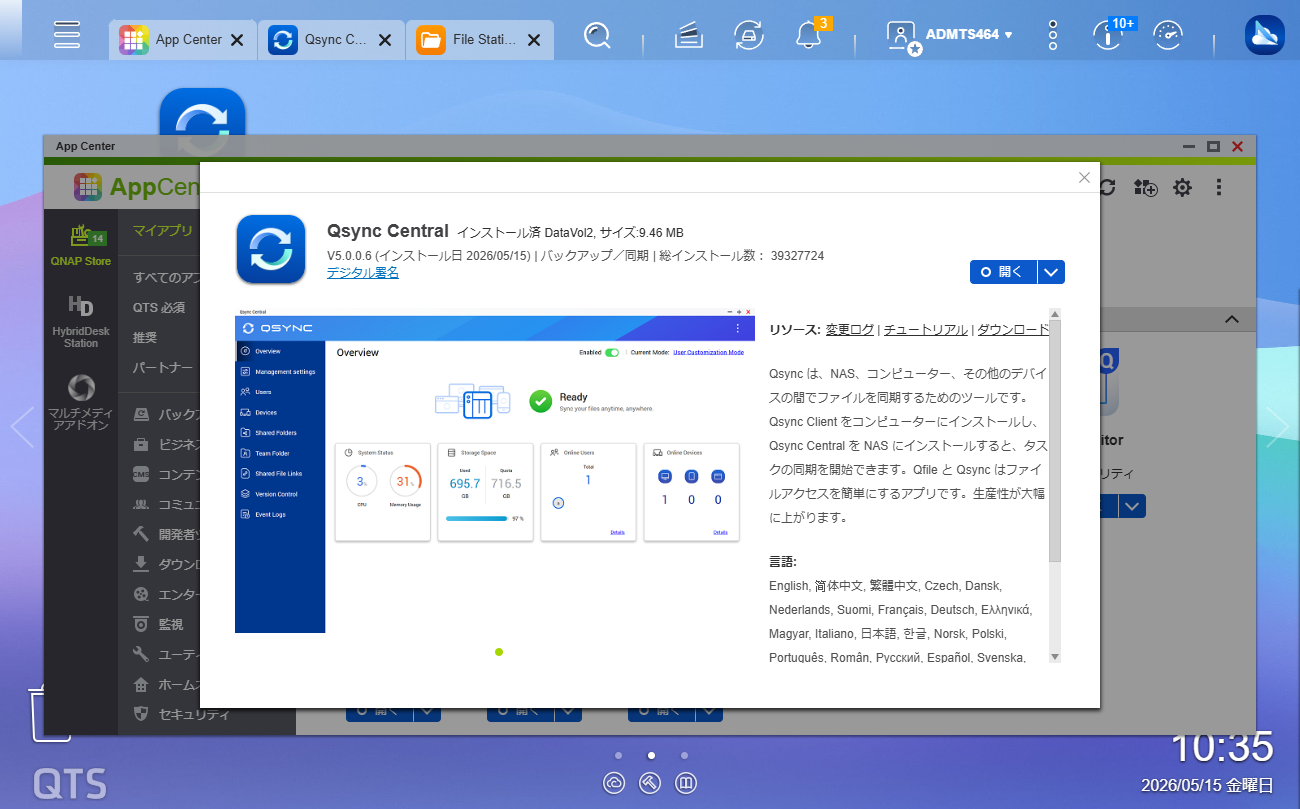
Task: Select the middle desktop page indicator dot
Action: point(651,755)
